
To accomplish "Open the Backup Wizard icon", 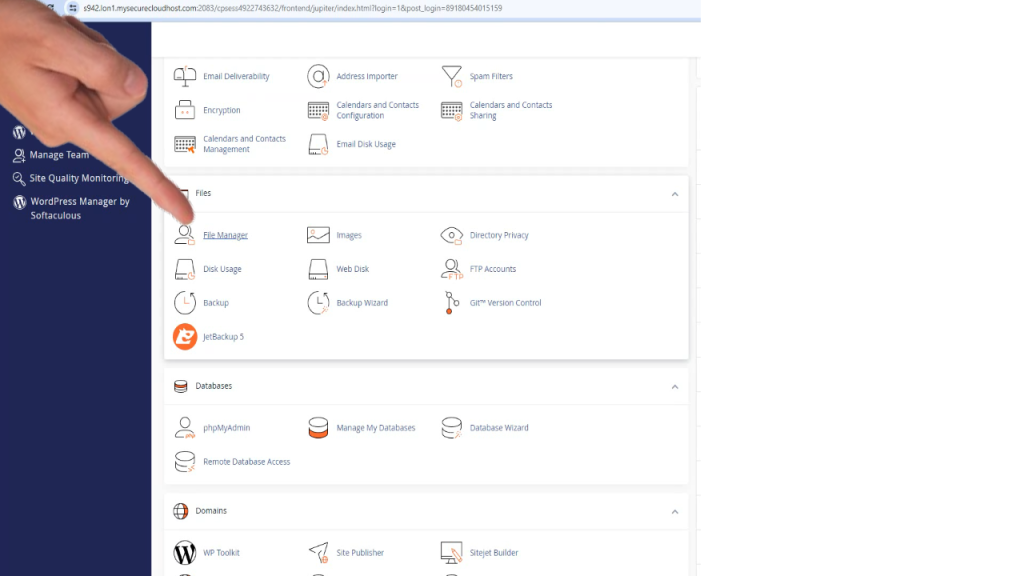I will pos(318,303).
